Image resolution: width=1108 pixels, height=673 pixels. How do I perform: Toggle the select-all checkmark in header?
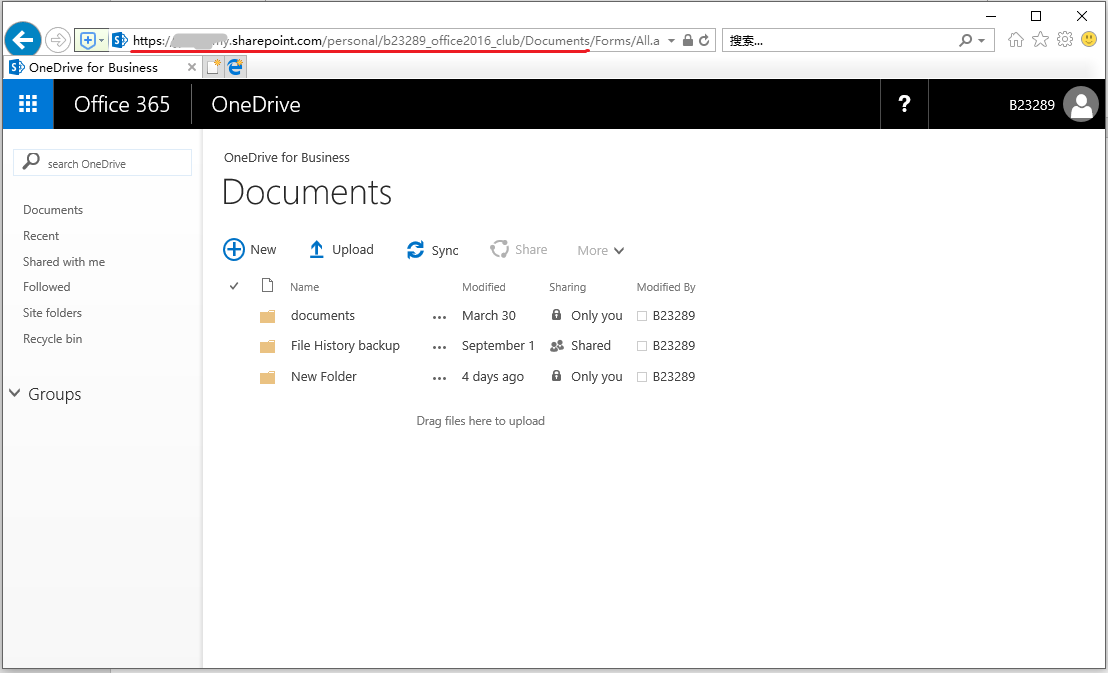[234, 286]
